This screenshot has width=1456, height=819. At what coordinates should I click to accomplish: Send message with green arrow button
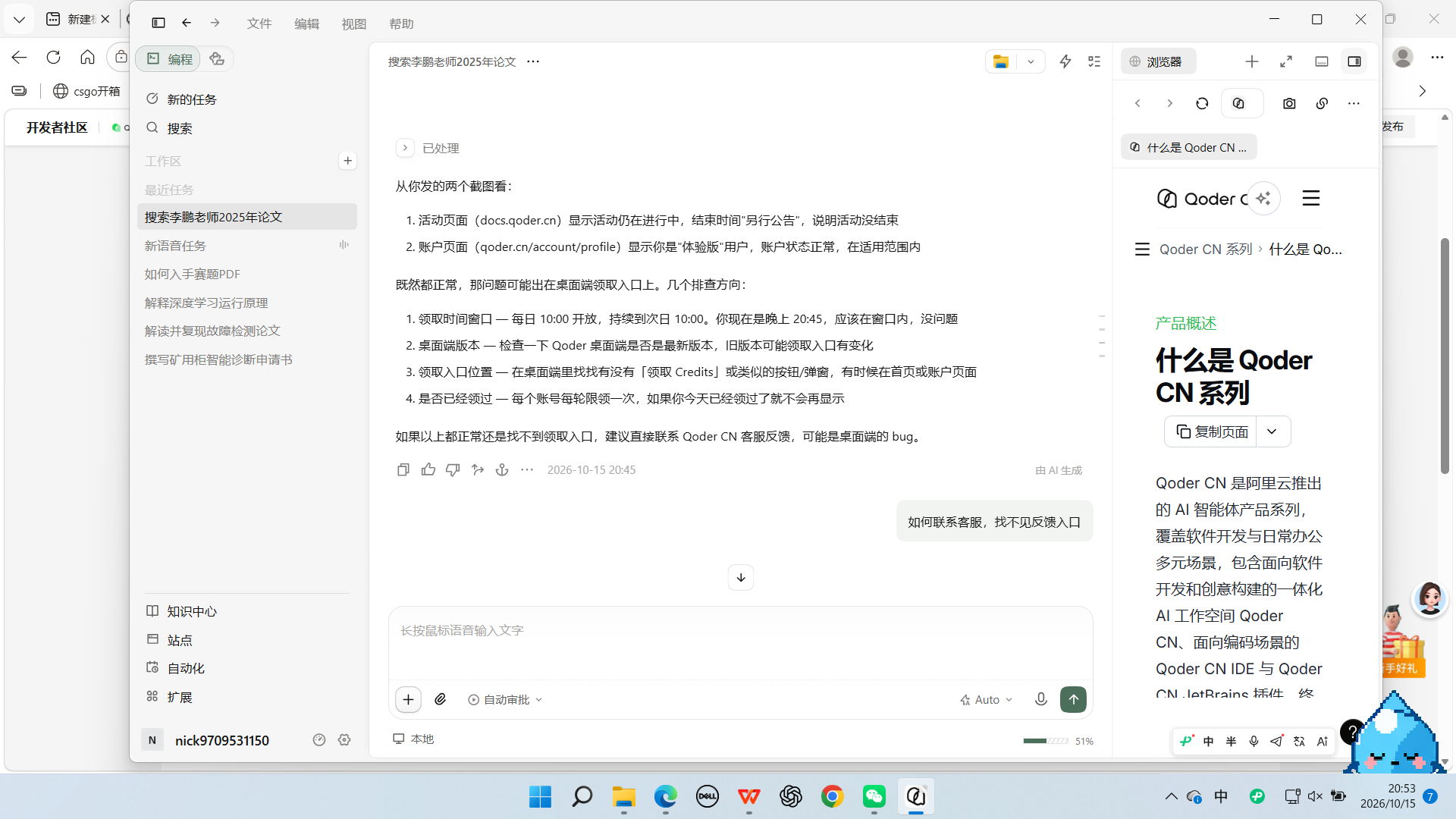click(x=1073, y=699)
